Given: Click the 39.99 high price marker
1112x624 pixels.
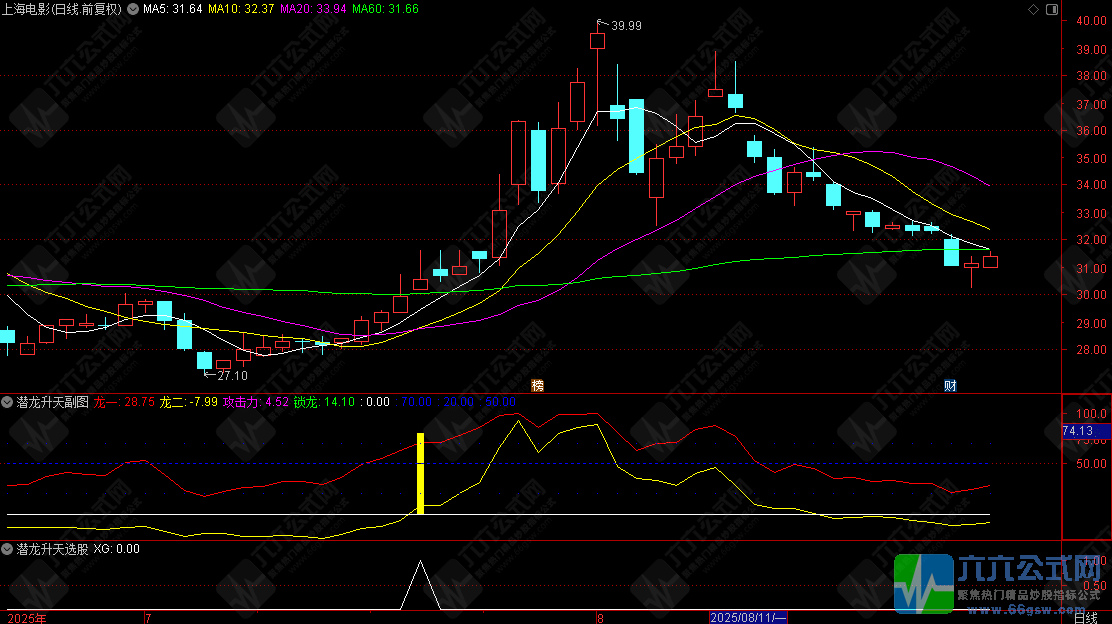Looking at the screenshot, I should pos(626,26).
